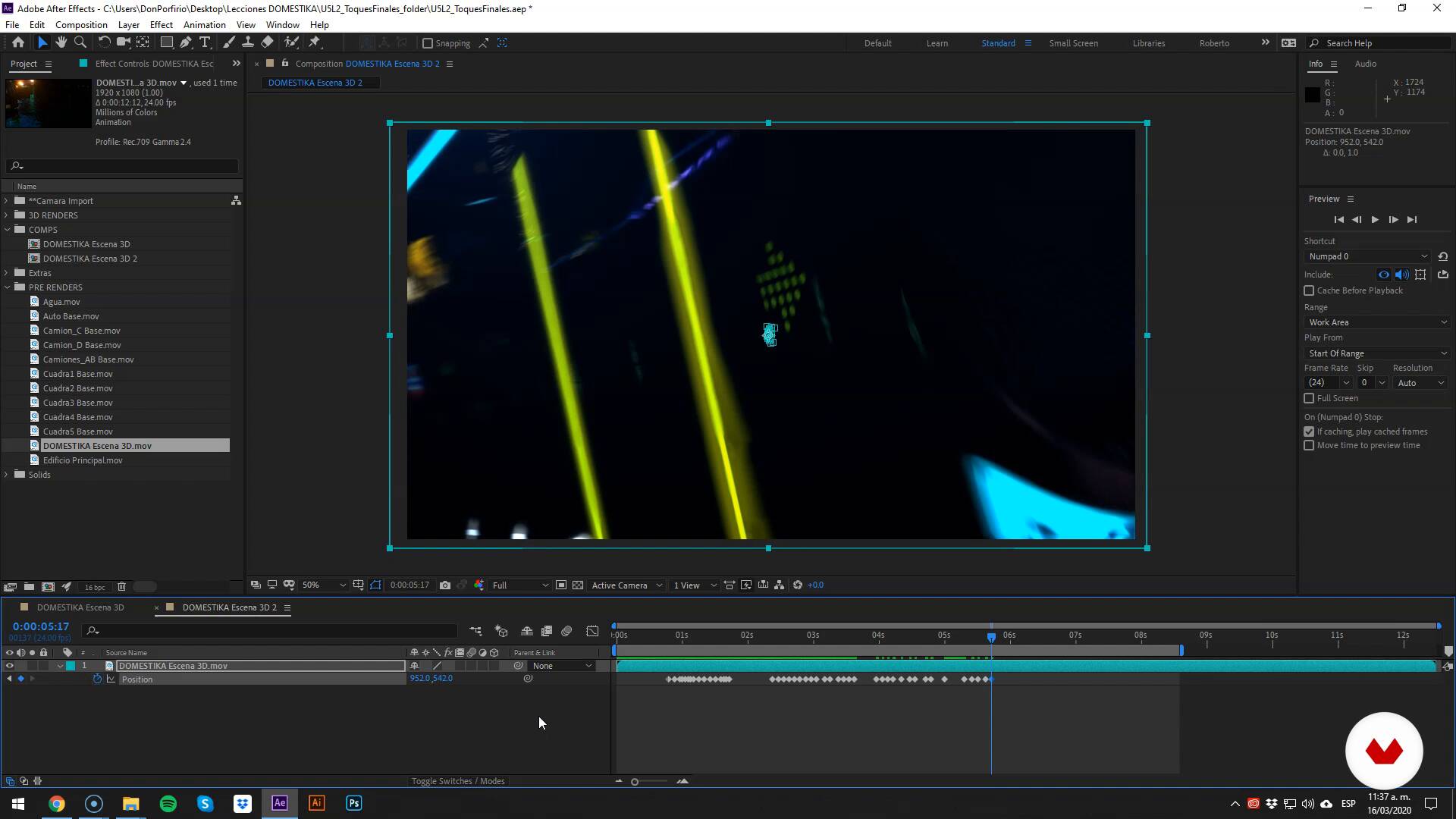
Task: Open the 1 View layout dropdown
Action: (695, 585)
